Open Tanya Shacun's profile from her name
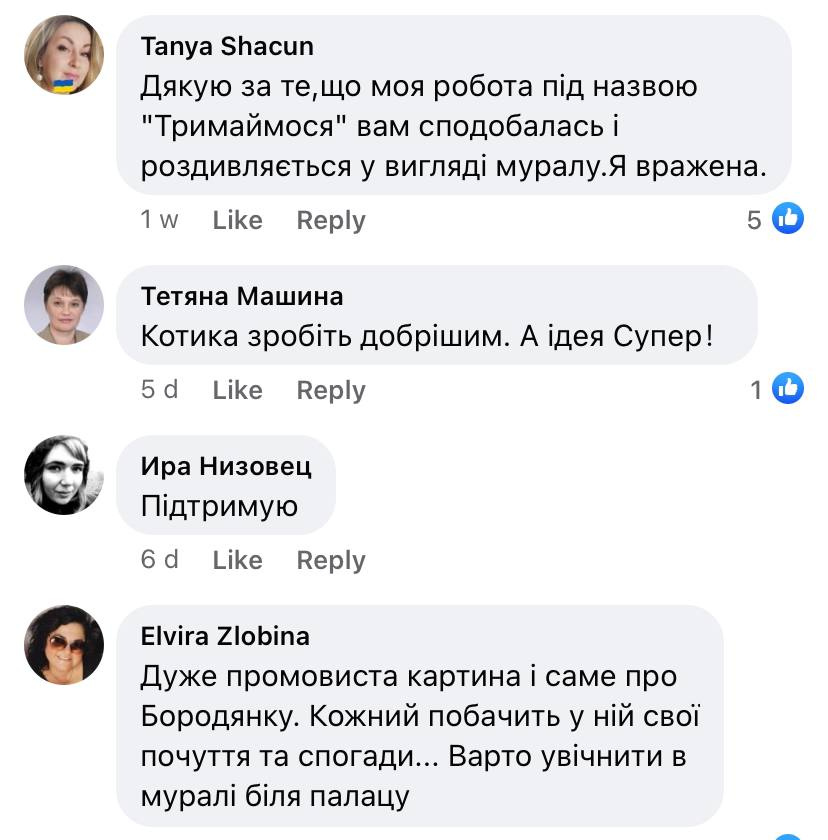This screenshot has width=828, height=840. click(227, 45)
